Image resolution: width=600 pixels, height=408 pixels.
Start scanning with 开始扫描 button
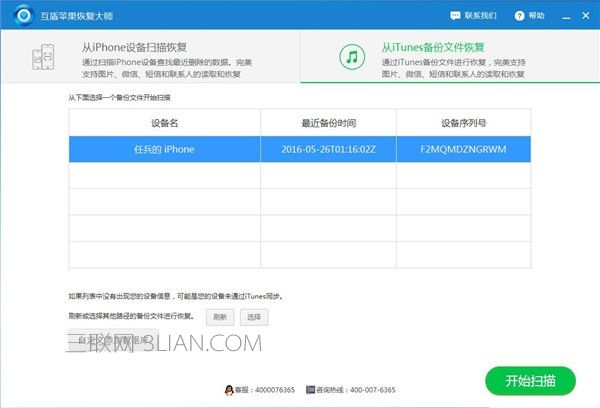530,381
